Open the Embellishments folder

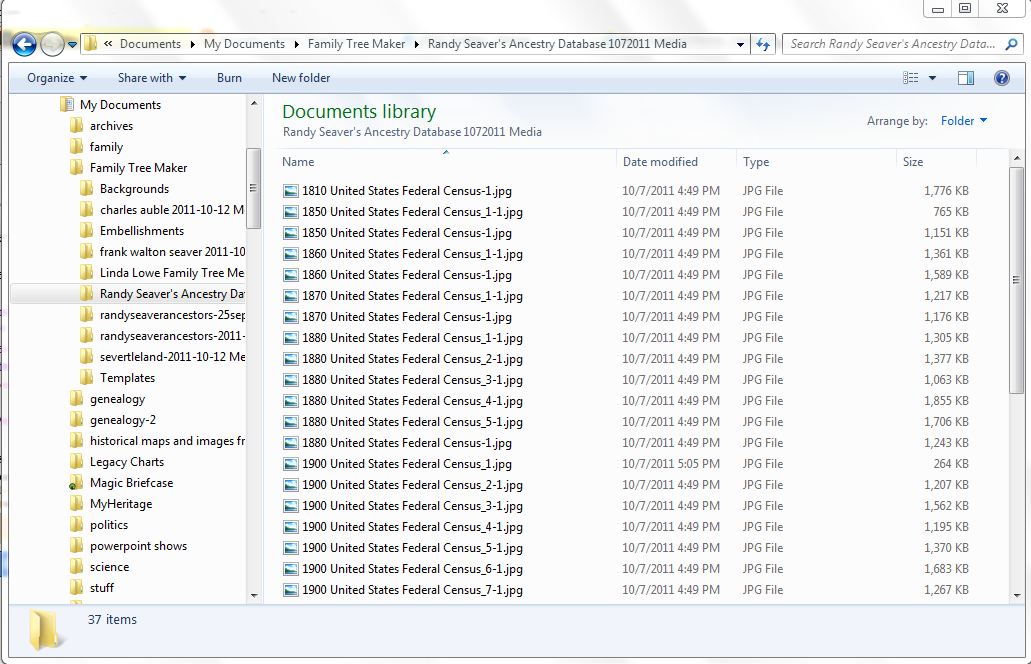coord(141,231)
